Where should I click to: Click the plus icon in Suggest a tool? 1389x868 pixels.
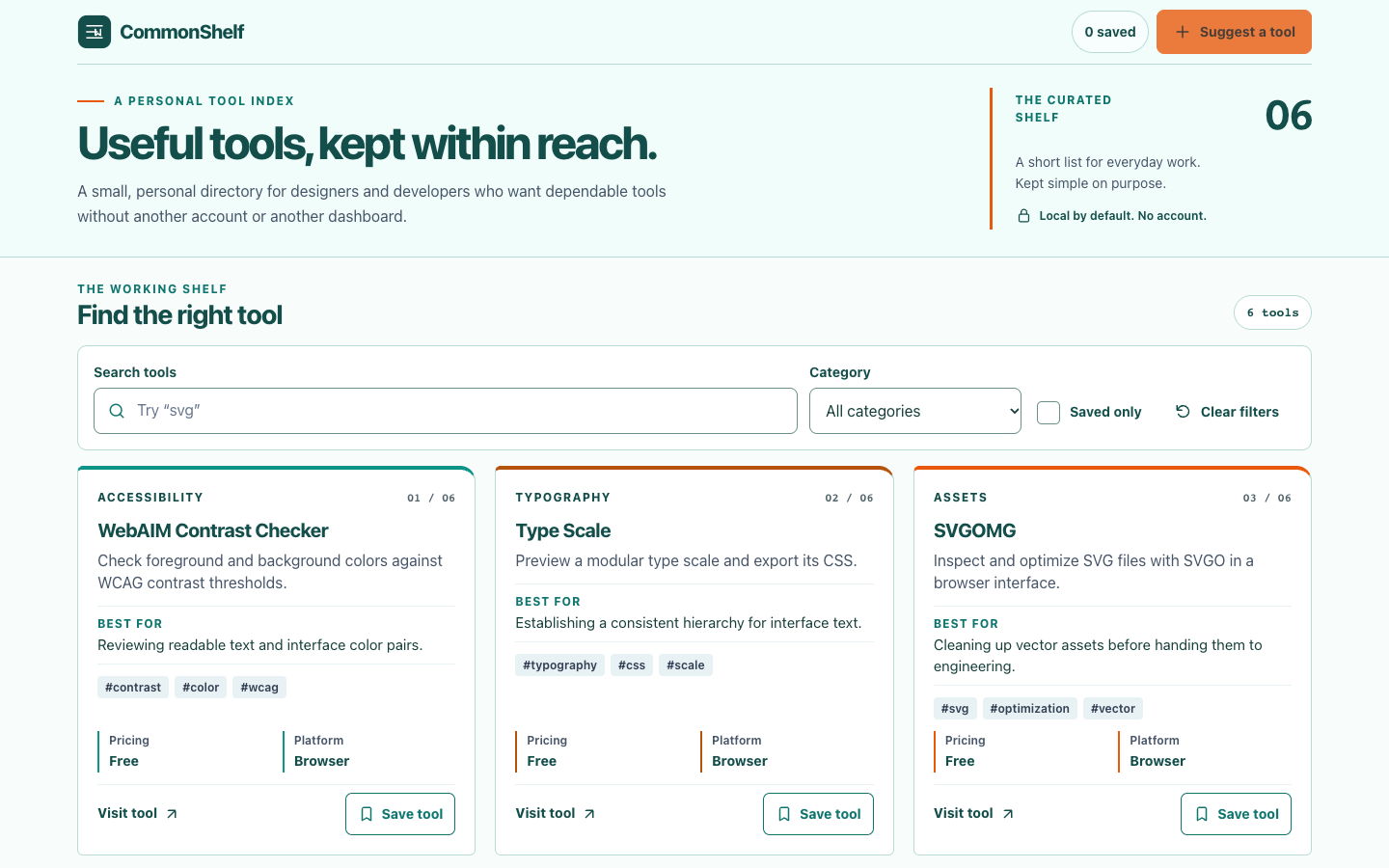pos(1183,32)
